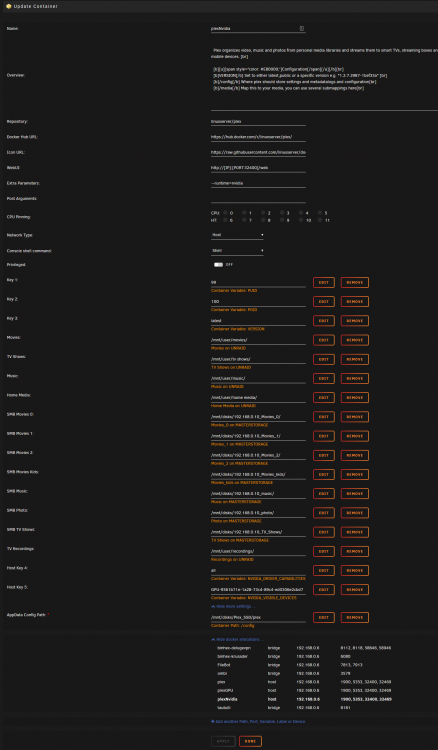This screenshot has height=750, width=438.
Task: Click the plexNvidia allocation row name
Action: 228,699
